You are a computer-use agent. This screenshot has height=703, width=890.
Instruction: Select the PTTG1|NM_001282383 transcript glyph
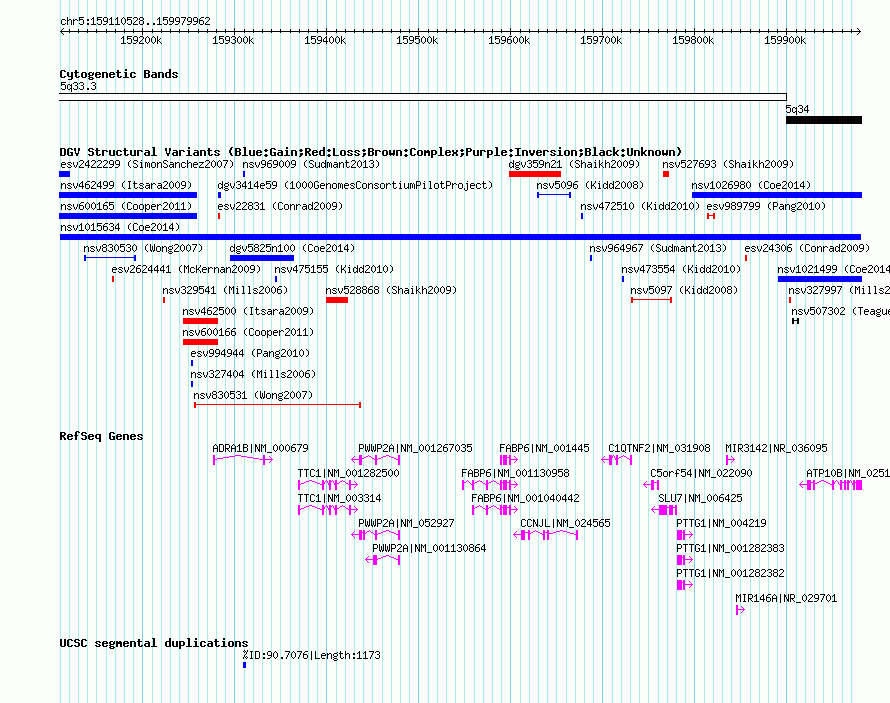coord(685,559)
